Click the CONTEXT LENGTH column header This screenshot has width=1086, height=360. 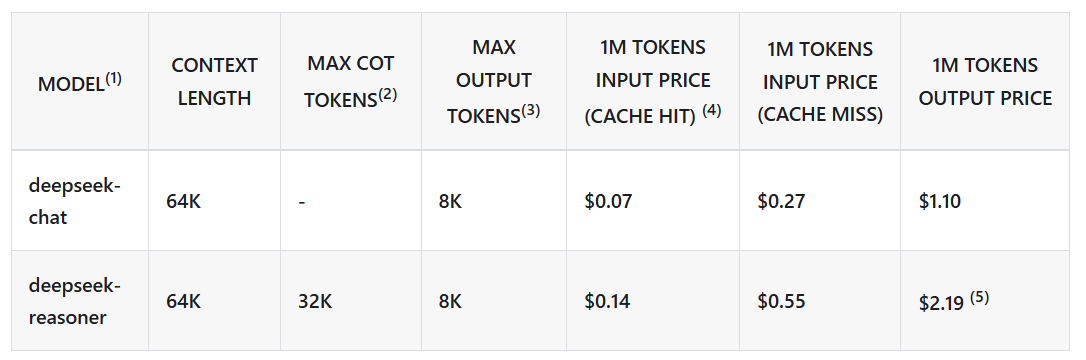point(214,82)
